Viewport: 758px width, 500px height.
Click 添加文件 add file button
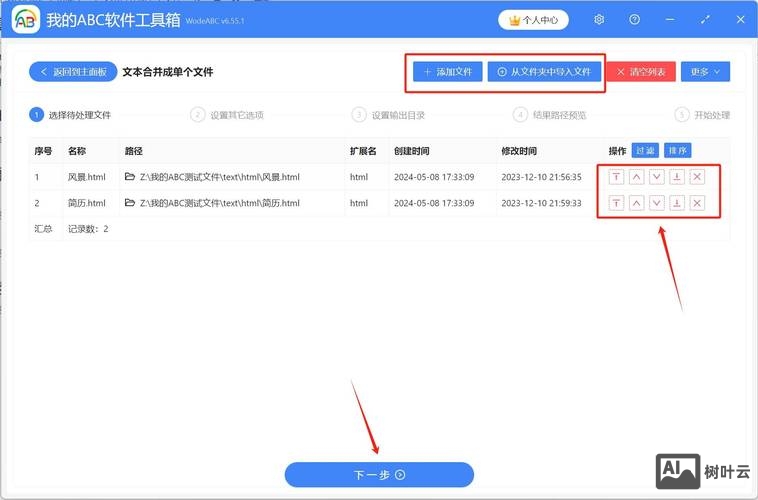(x=448, y=72)
